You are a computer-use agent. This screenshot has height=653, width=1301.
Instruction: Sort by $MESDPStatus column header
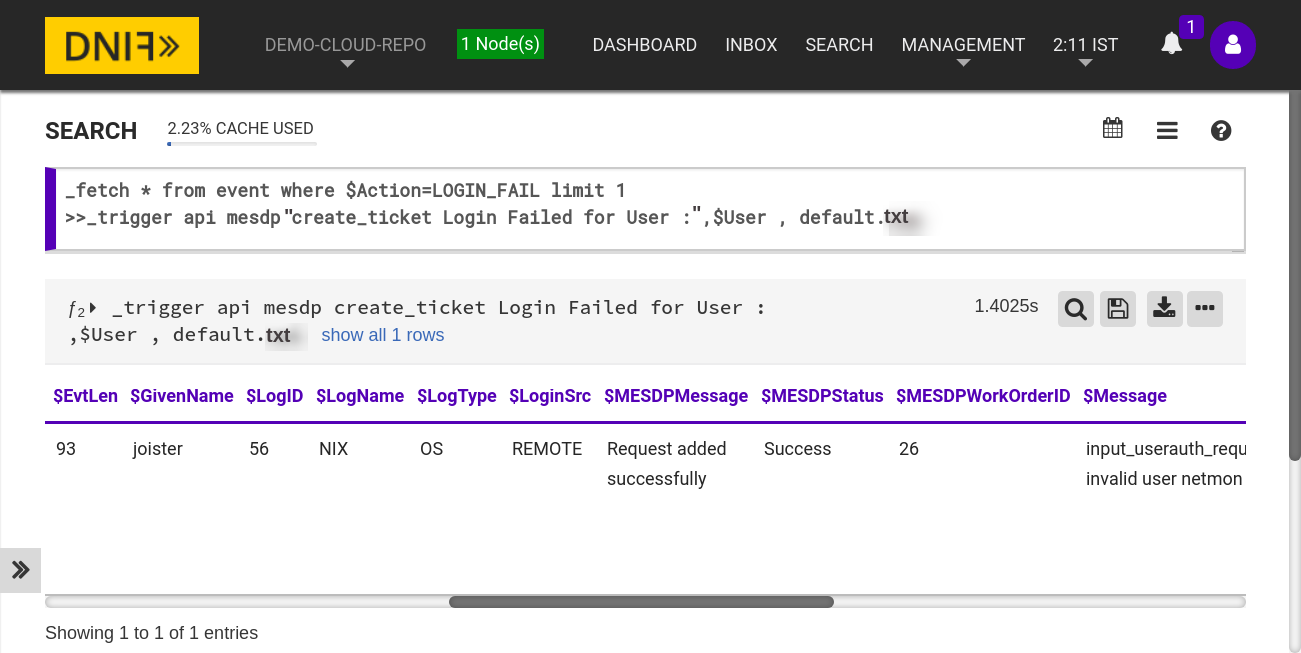coord(822,396)
